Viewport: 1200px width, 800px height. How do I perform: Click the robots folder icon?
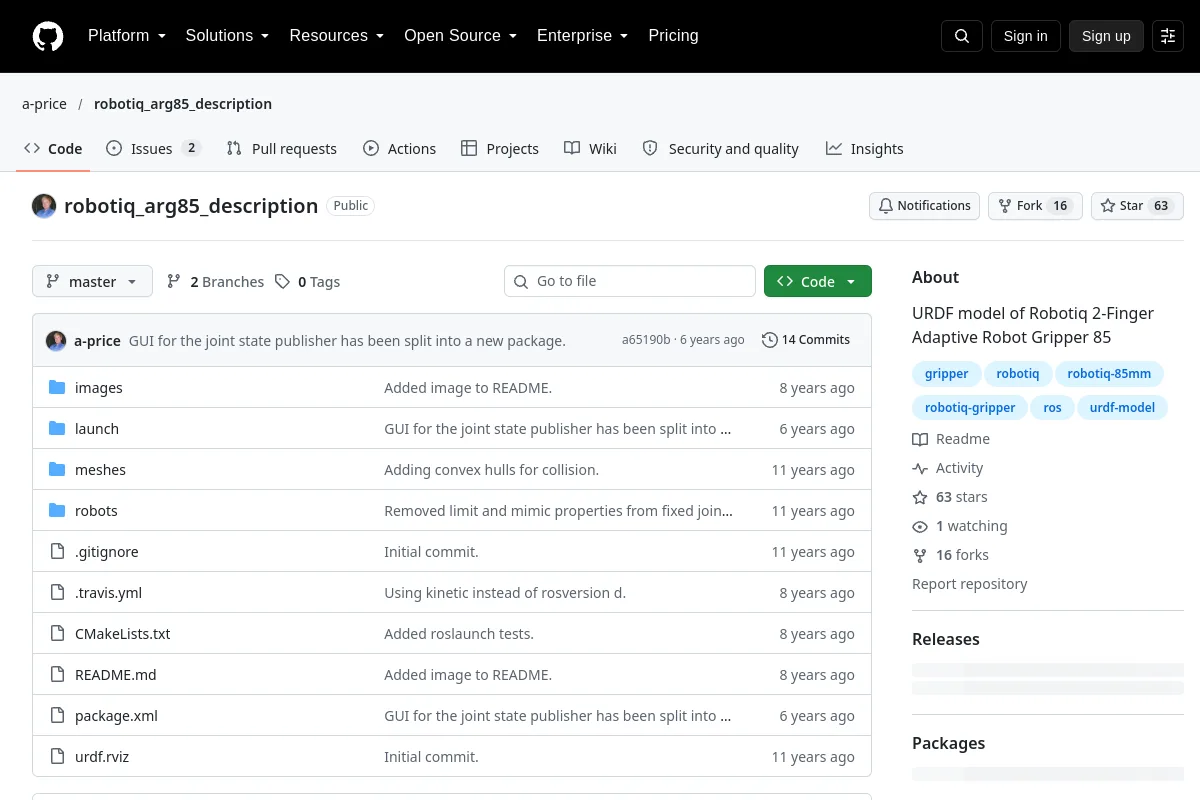tap(57, 511)
